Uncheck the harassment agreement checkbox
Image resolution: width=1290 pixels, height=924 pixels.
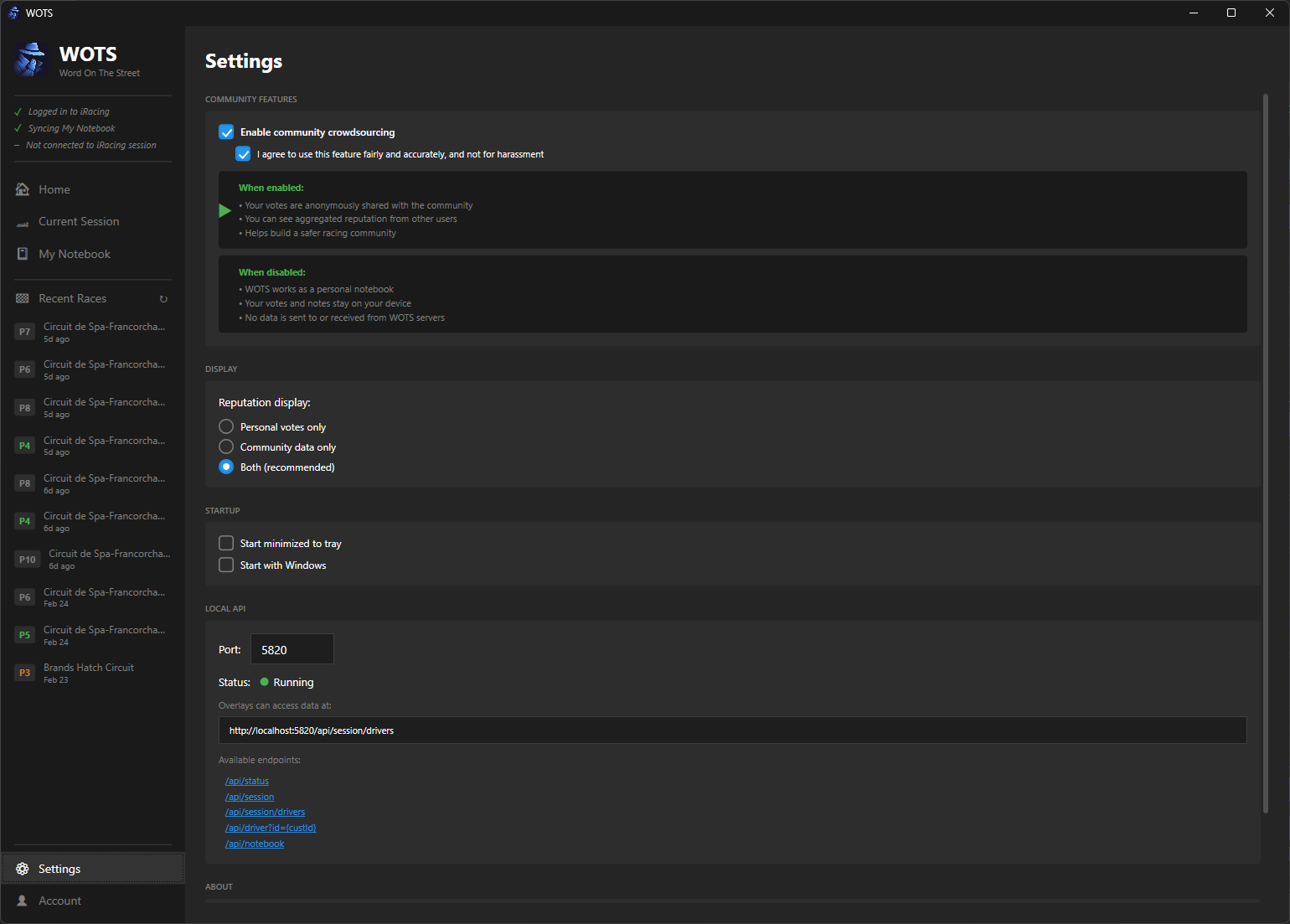[x=243, y=153]
